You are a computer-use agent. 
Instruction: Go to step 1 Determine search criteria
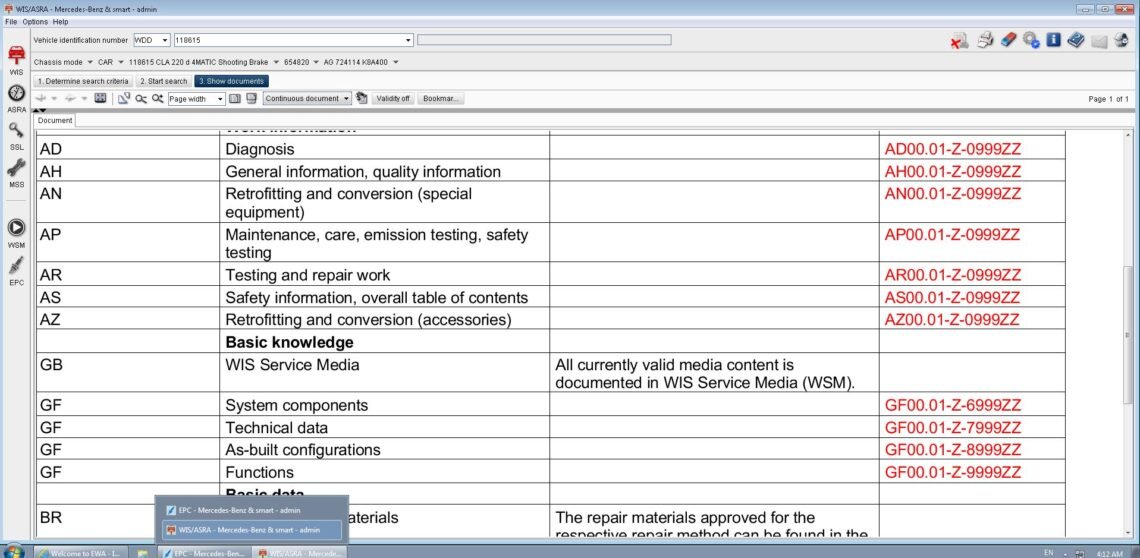coord(83,81)
